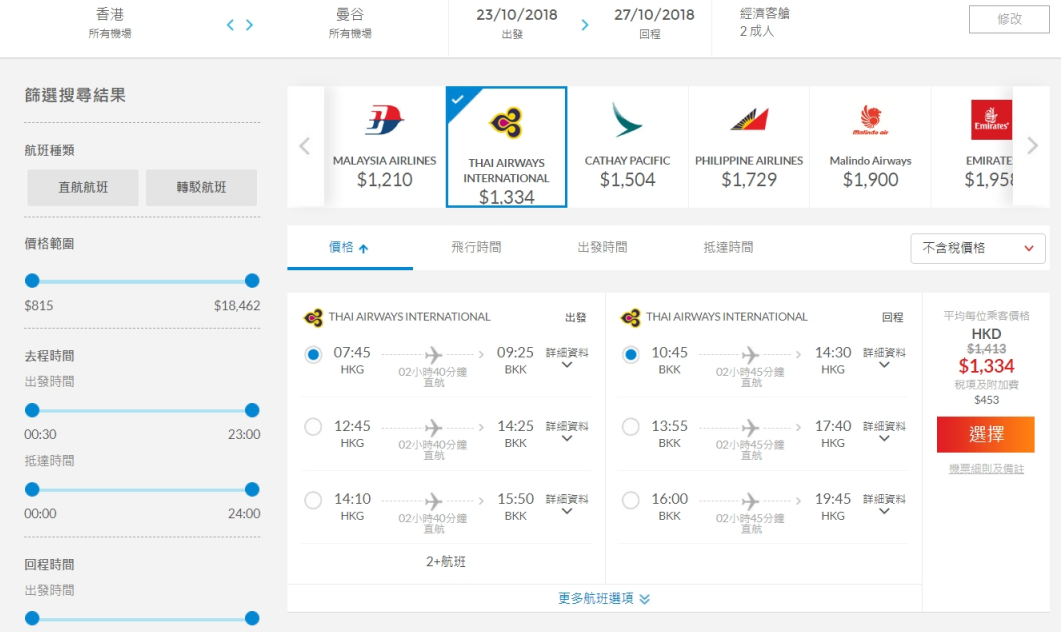Viewport: 1061px width, 632px height.
Task: Select the Malaysia Airlines $1,210 card
Action: click(x=384, y=147)
